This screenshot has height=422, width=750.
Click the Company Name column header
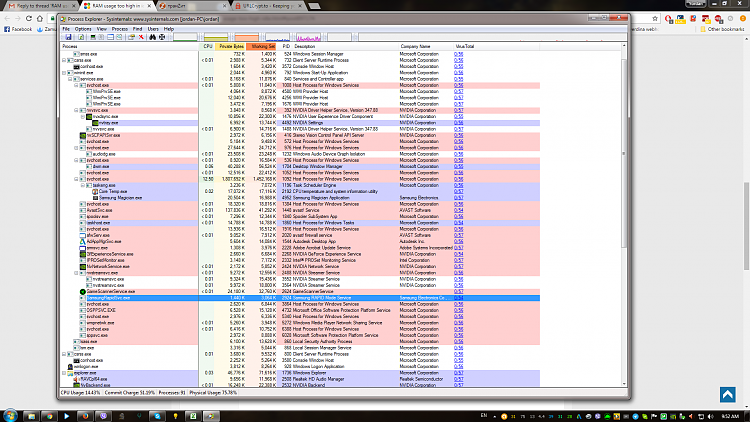tap(415, 46)
